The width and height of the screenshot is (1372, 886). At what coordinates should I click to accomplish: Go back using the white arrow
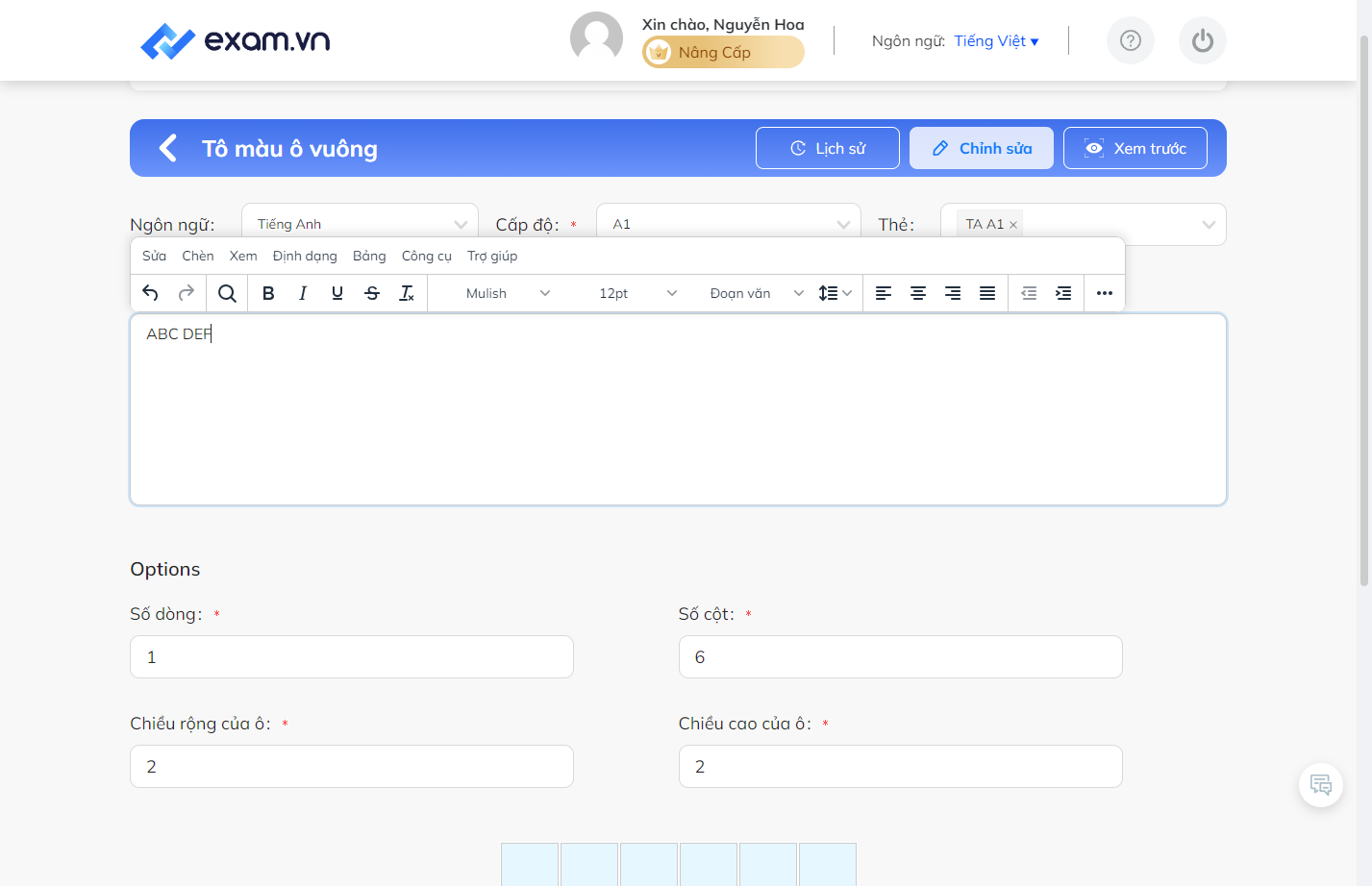tap(168, 148)
